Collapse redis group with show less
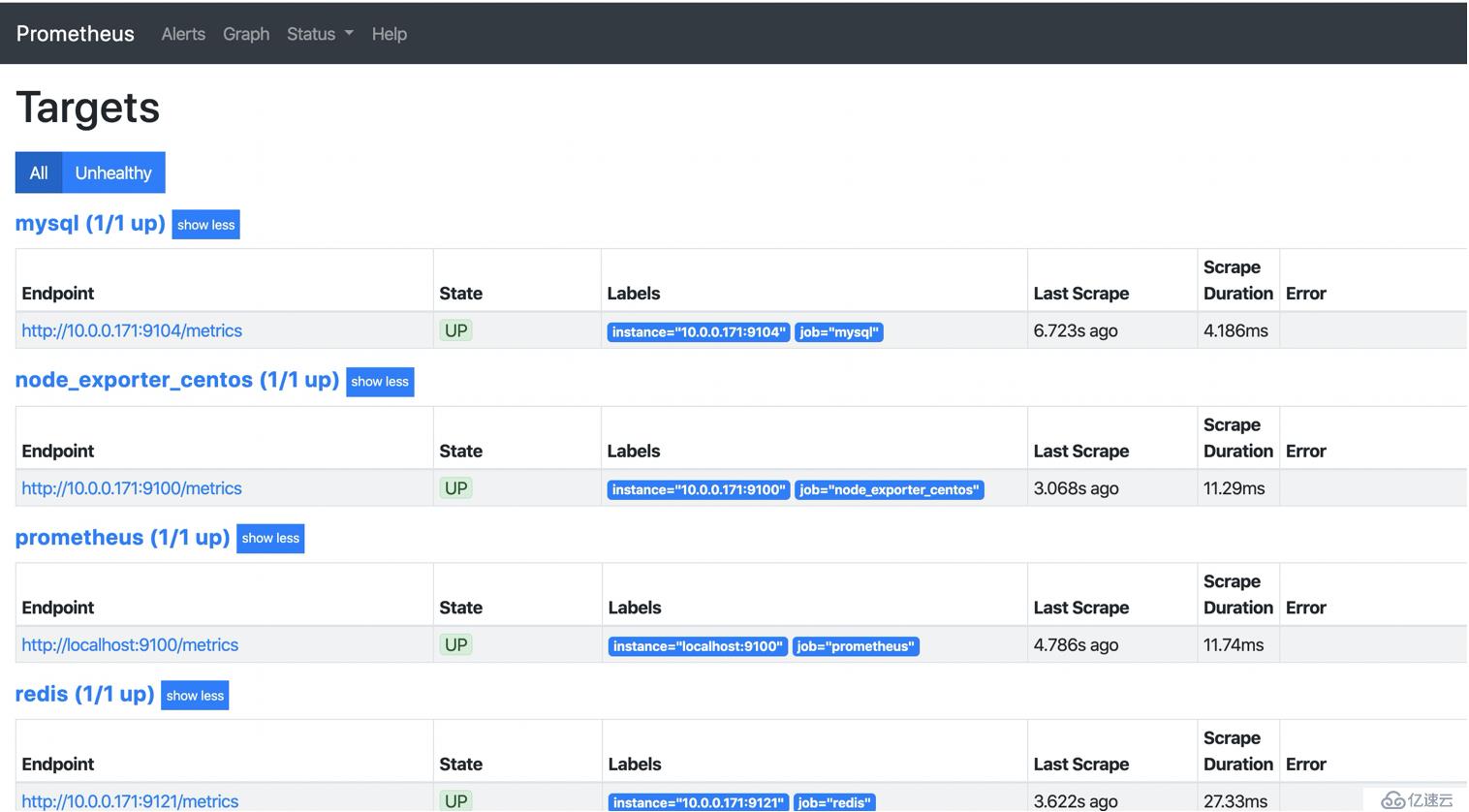Image resolution: width=1469 pixels, height=812 pixels. (195, 696)
